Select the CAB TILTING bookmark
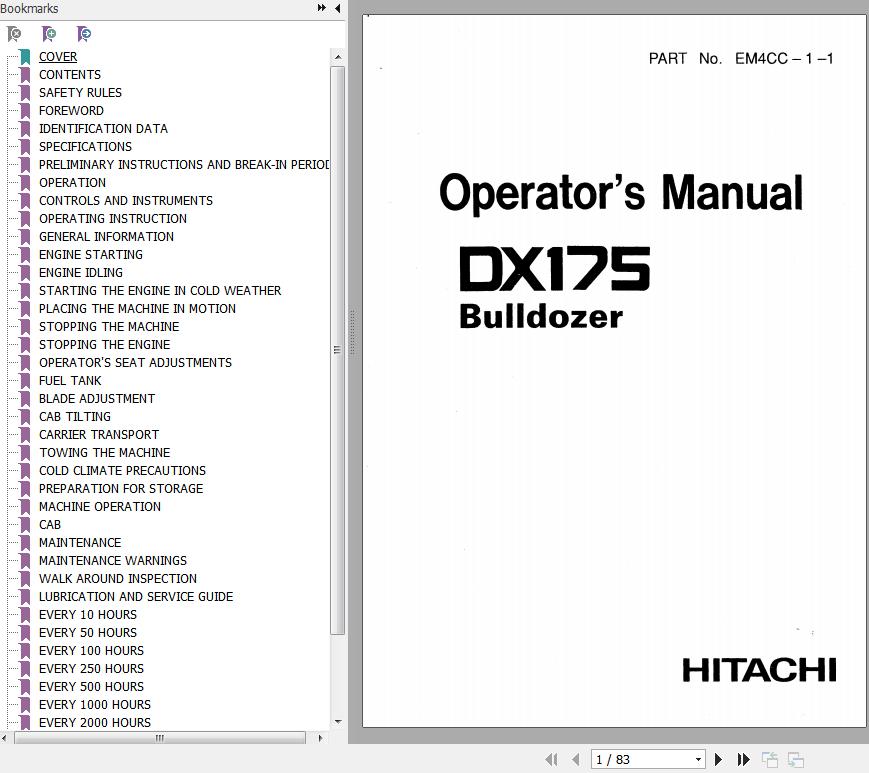The image size is (869, 773). [x=74, y=417]
